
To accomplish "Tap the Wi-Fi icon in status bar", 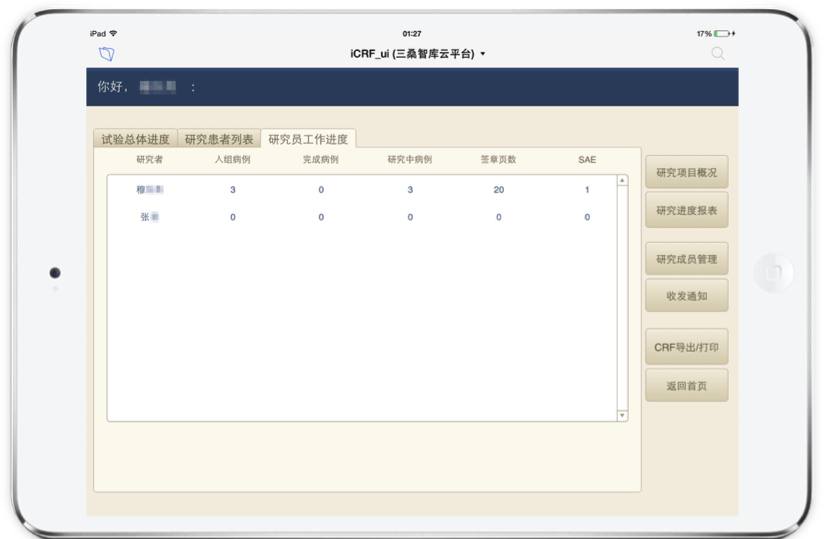I will pos(113,34).
